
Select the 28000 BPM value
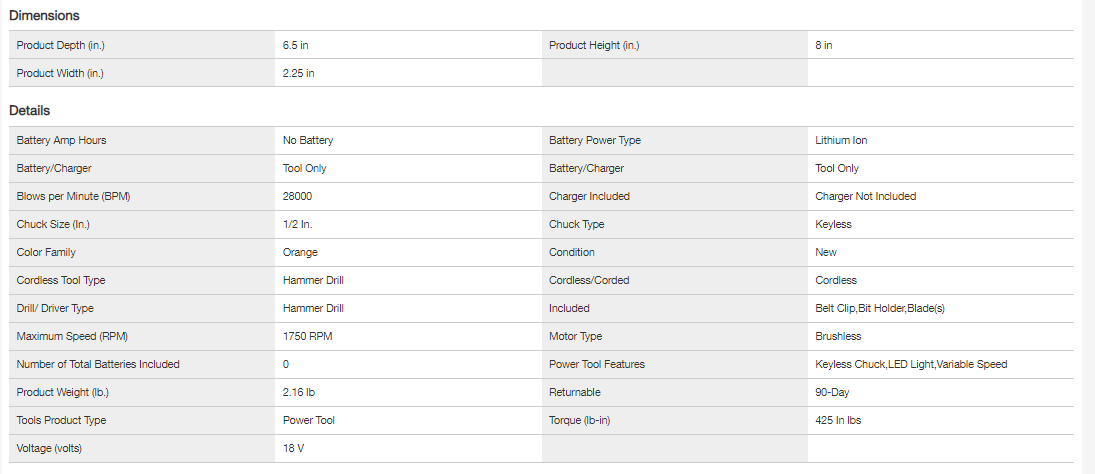pos(298,196)
